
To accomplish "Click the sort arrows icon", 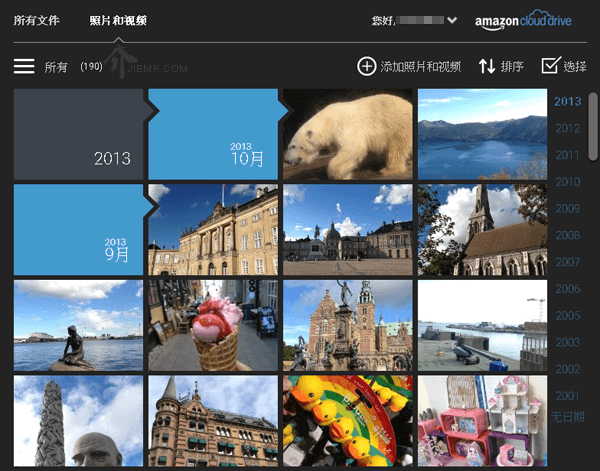I will [x=487, y=67].
